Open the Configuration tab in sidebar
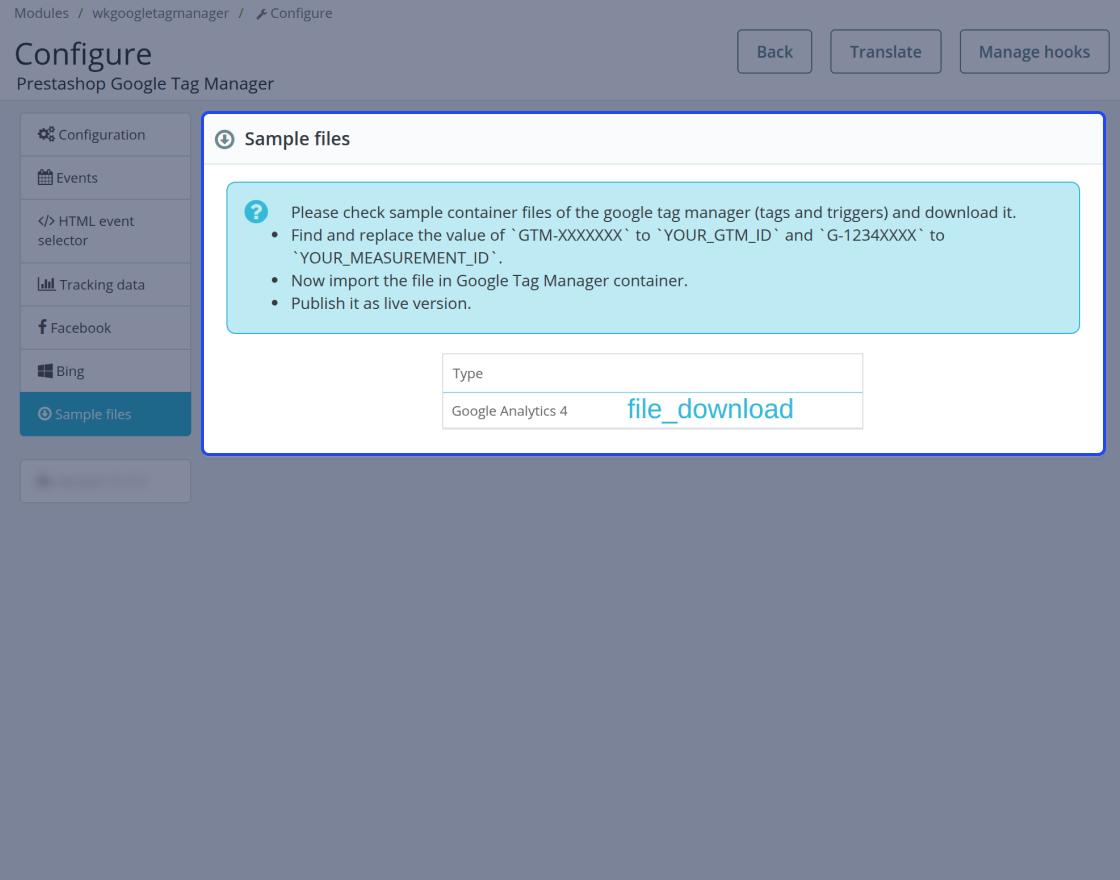This screenshot has width=1120, height=880. click(106, 134)
